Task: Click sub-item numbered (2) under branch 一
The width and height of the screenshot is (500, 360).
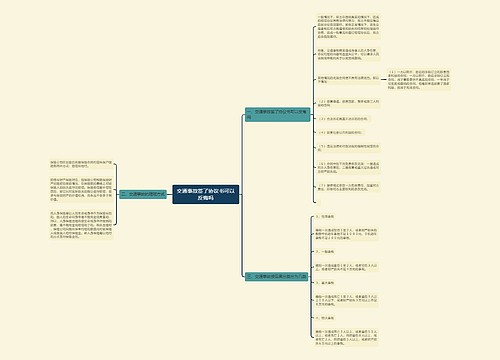Action: click(x=348, y=103)
